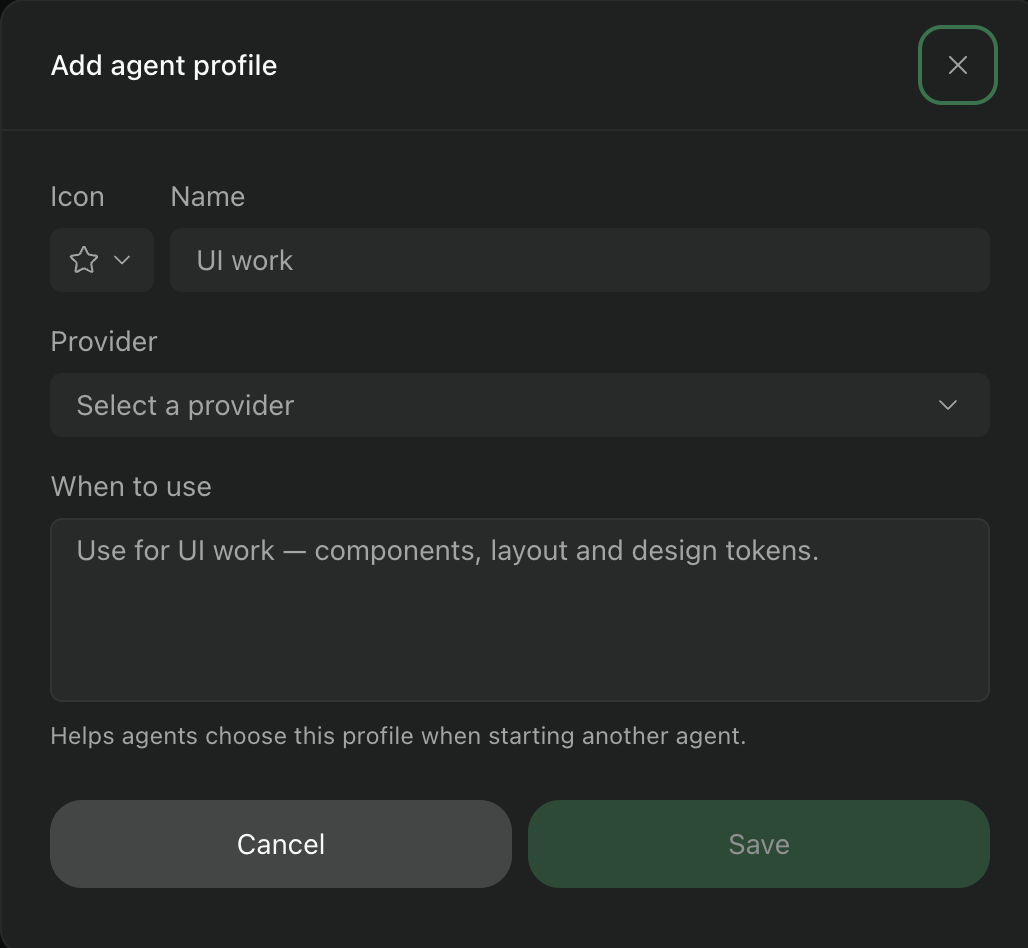The height and width of the screenshot is (948, 1028).
Task: Open the star icon picker dropdown
Action: (x=102, y=260)
